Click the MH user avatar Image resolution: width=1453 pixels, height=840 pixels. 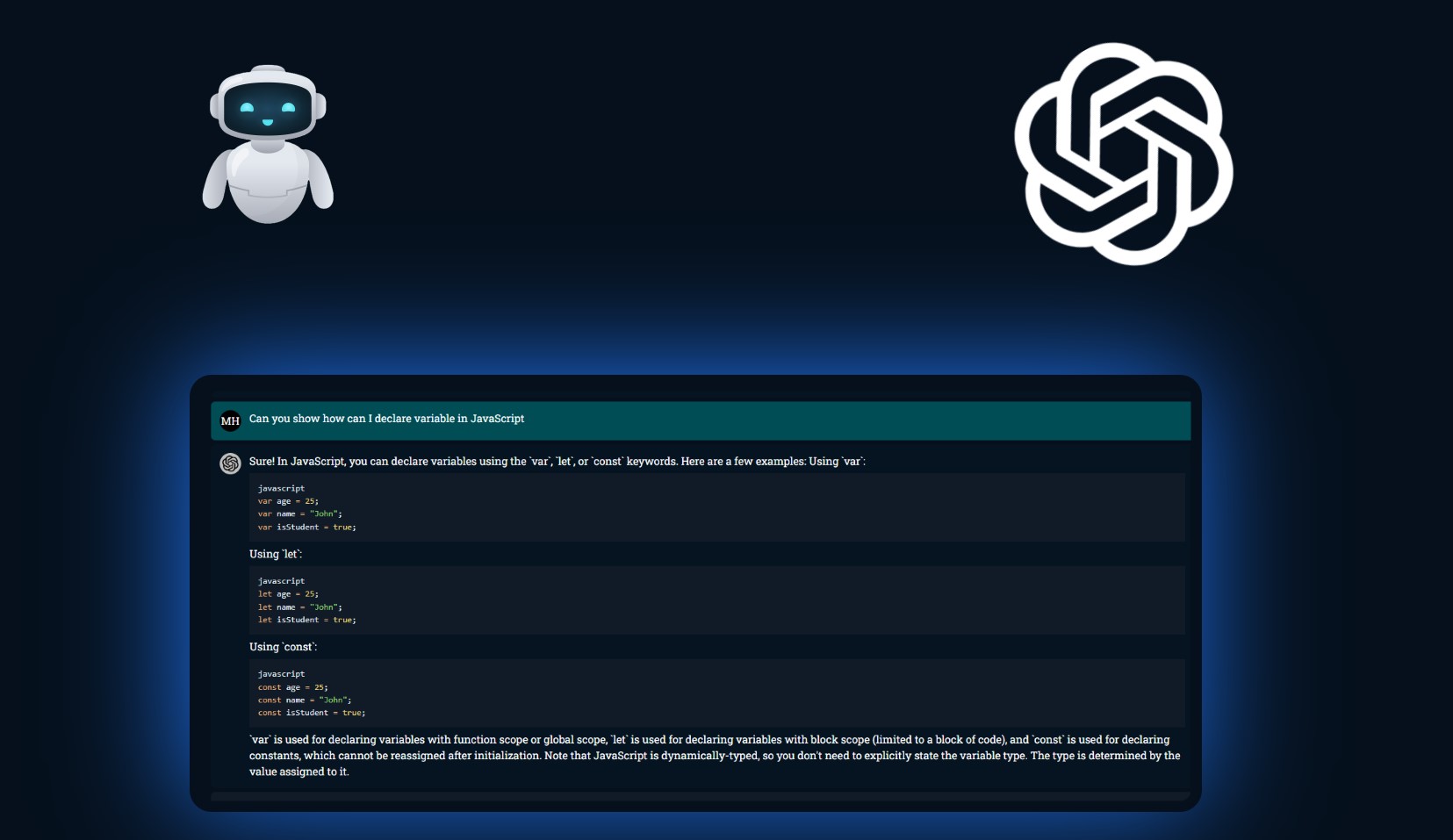[x=230, y=420]
